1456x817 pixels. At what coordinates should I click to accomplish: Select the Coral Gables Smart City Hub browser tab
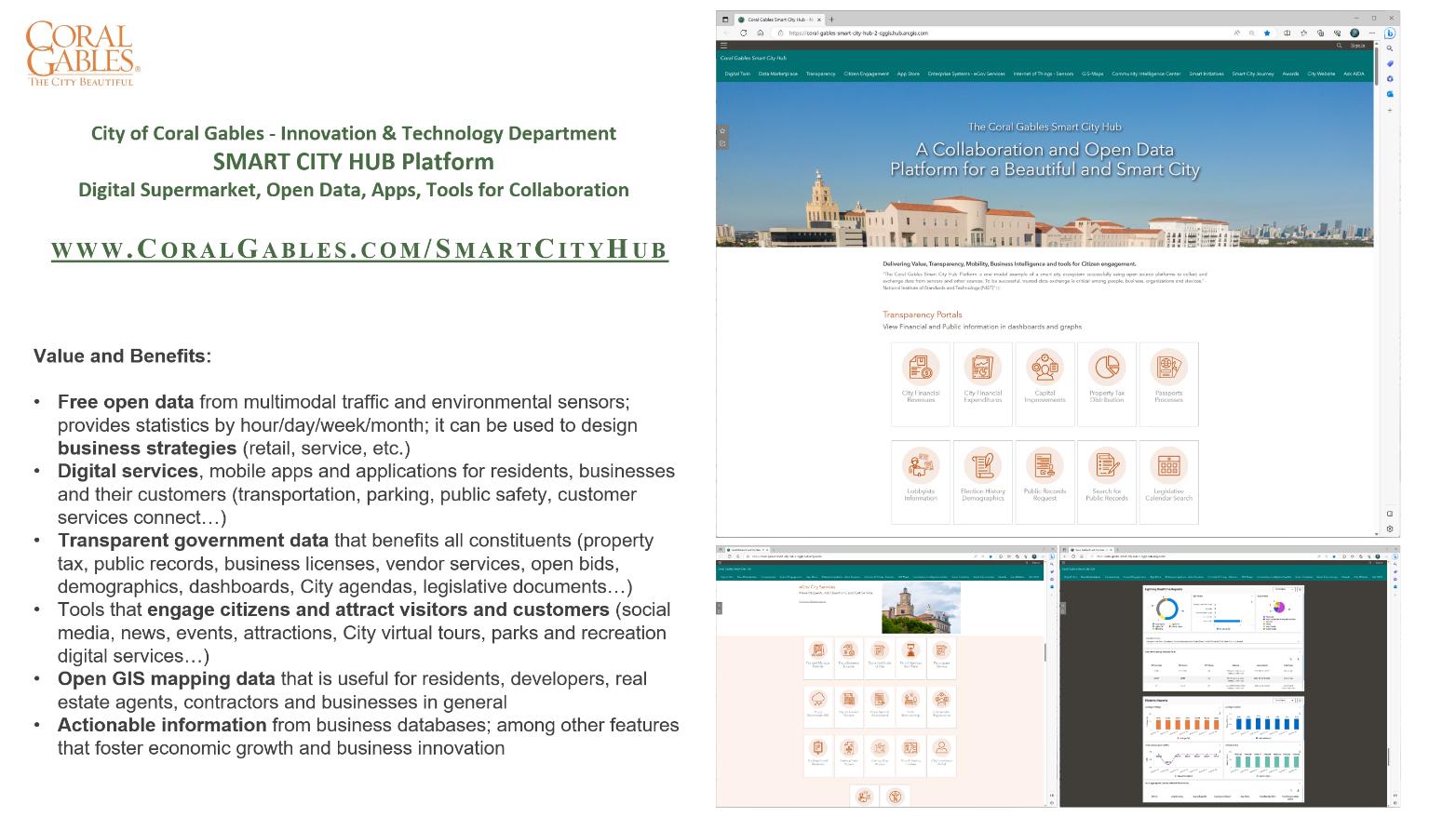click(778, 19)
